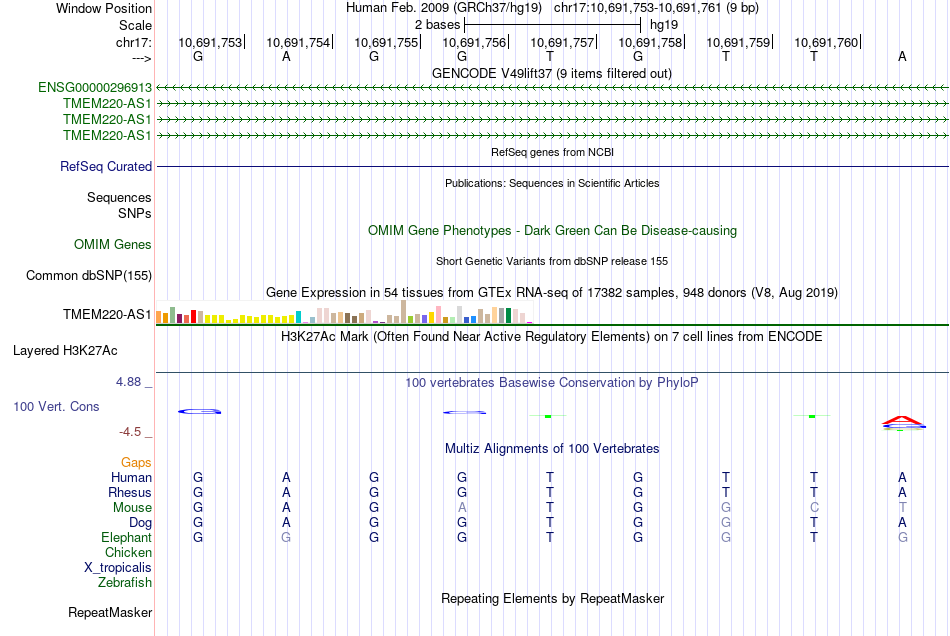Click the -4.5 PhyloP lower limit value
The width and height of the screenshot is (950, 636).
click(x=130, y=432)
